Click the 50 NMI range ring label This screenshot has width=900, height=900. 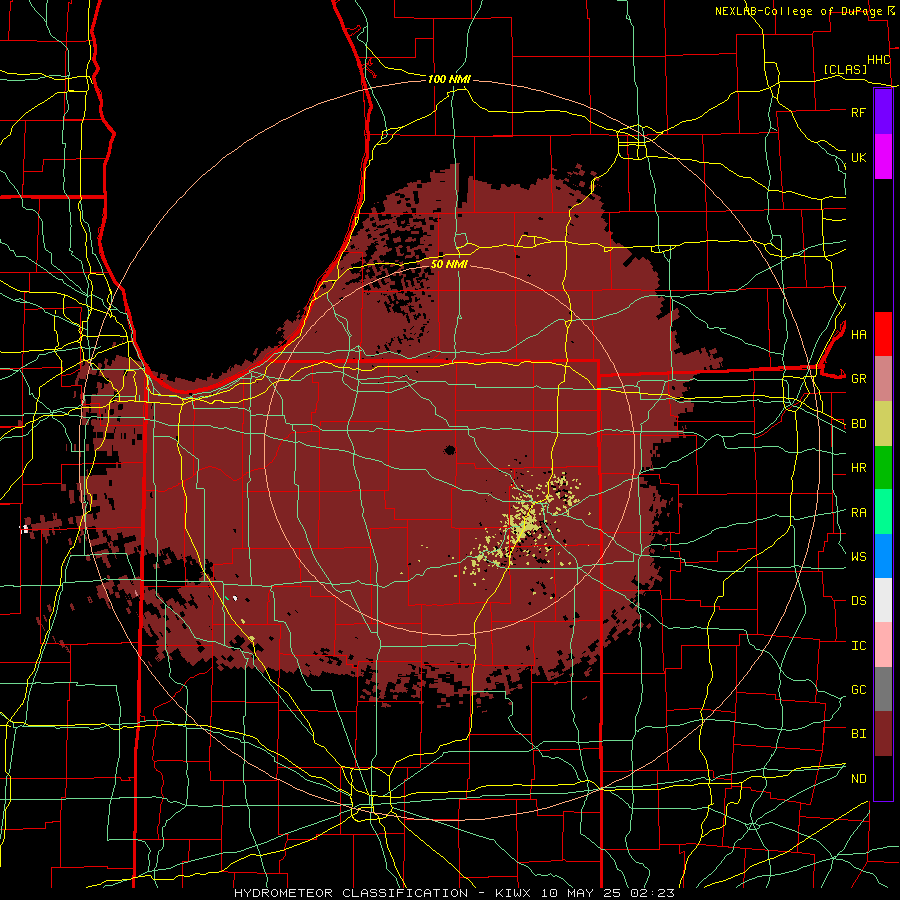(449, 264)
